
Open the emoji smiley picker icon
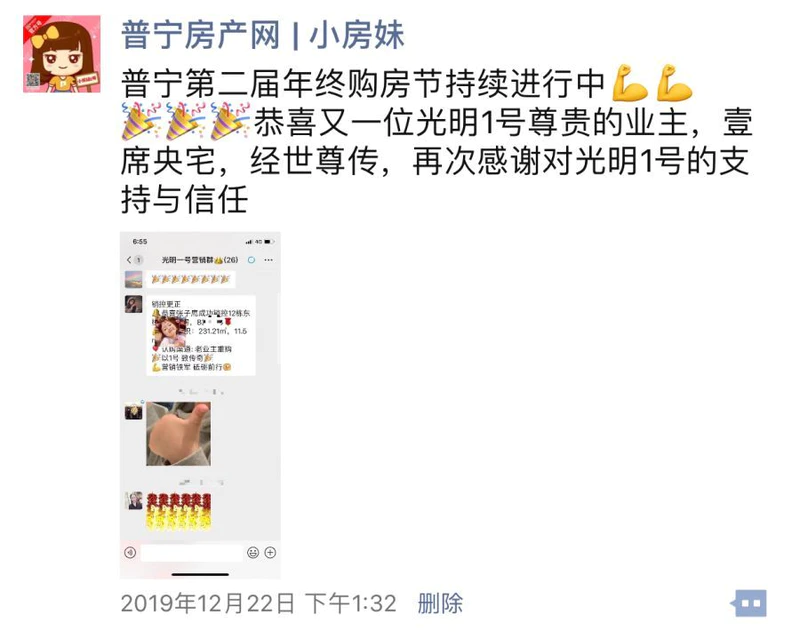click(x=253, y=552)
